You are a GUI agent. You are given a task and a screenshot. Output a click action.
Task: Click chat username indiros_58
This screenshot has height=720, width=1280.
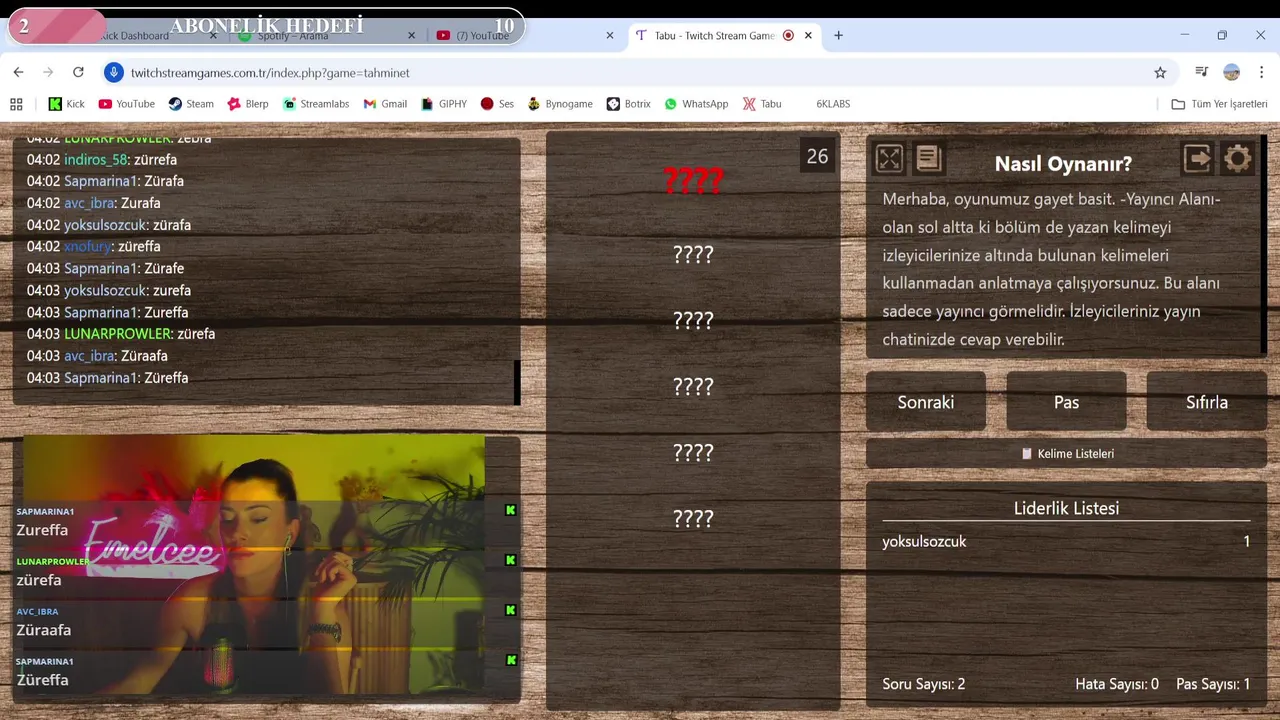[x=96, y=160]
